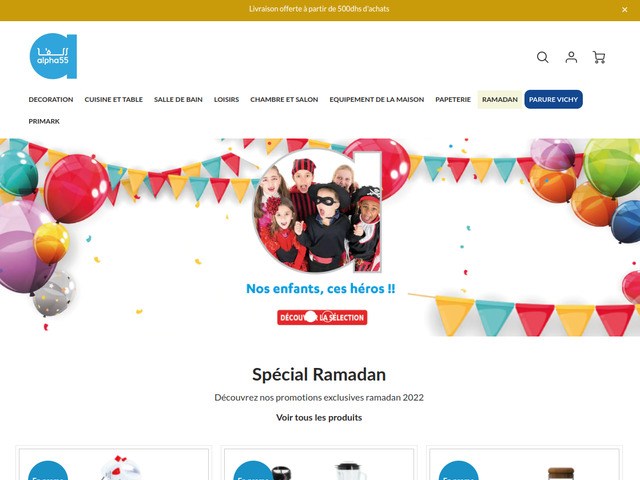Open the Voir tous les produits link
This screenshot has height=480, width=640.
point(319,418)
